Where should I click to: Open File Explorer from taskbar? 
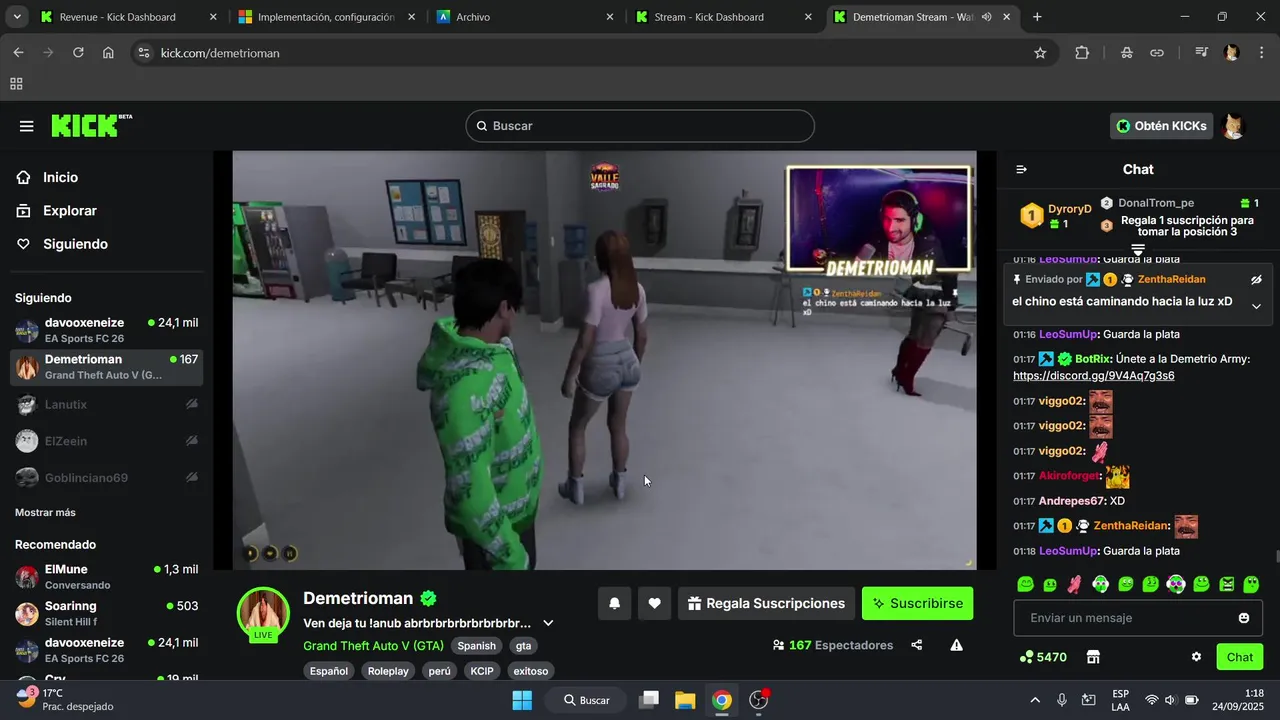tap(685, 700)
